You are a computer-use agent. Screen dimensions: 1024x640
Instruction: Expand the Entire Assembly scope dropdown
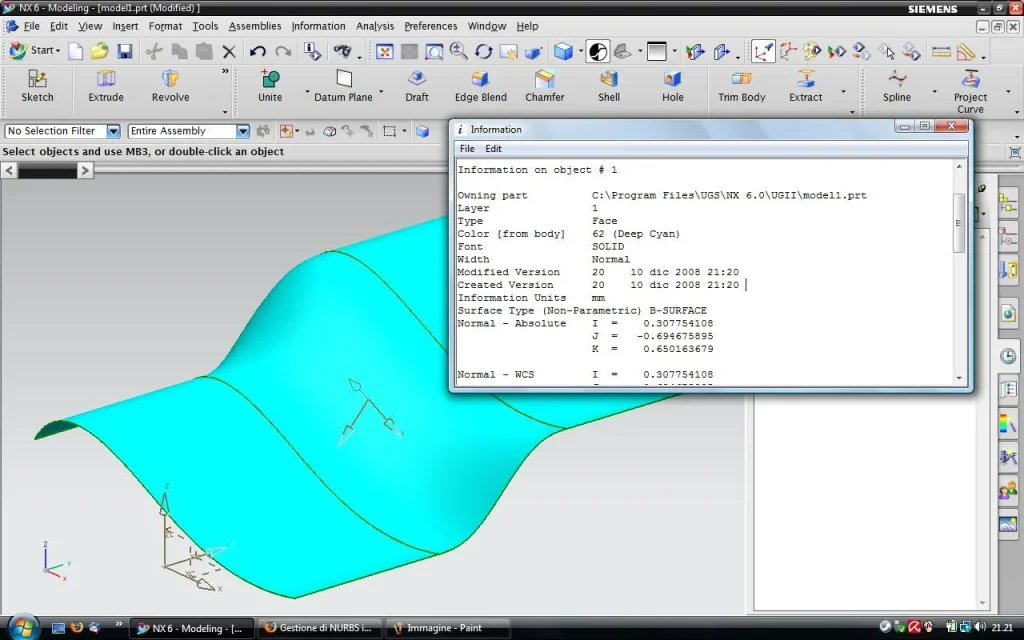[242, 131]
